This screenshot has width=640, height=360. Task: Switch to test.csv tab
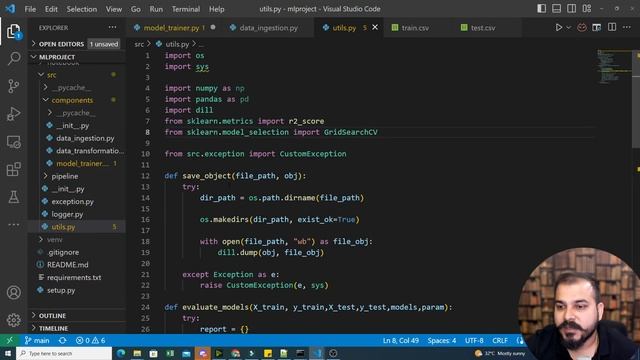click(483, 28)
